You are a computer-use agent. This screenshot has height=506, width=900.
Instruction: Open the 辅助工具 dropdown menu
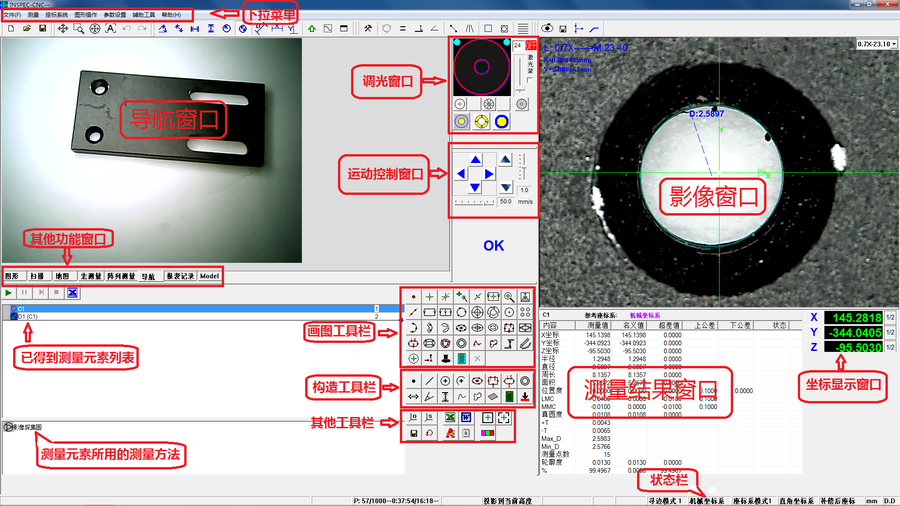click(x=144, y=15)
